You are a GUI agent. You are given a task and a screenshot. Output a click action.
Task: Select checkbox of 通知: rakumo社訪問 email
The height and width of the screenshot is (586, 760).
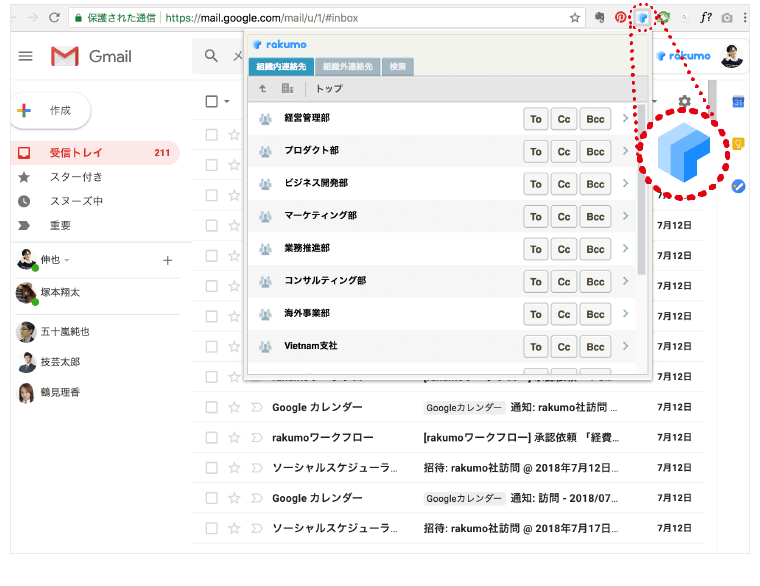(212, 407)
